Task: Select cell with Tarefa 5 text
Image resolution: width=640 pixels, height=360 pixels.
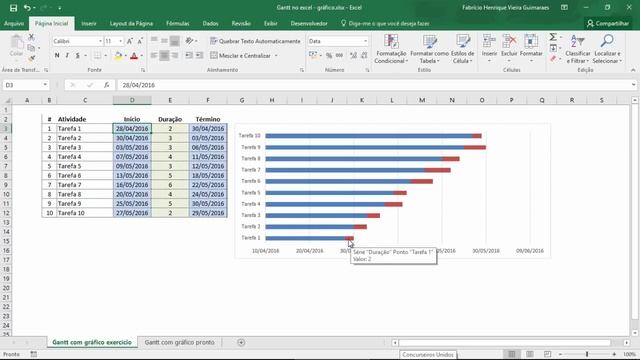Action: [84, 166]
